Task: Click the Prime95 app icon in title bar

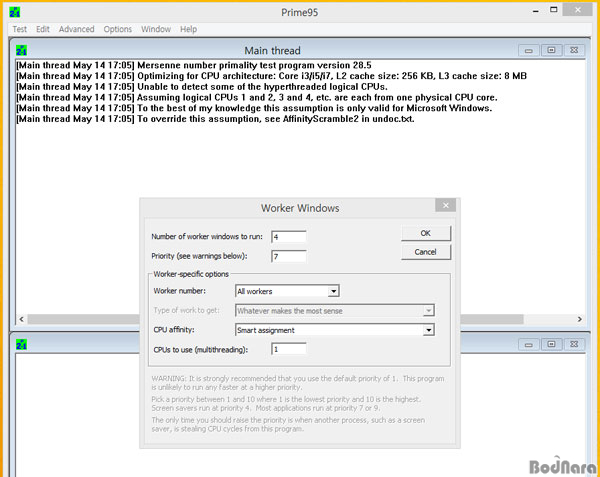Action: click(x=15, y=12)
